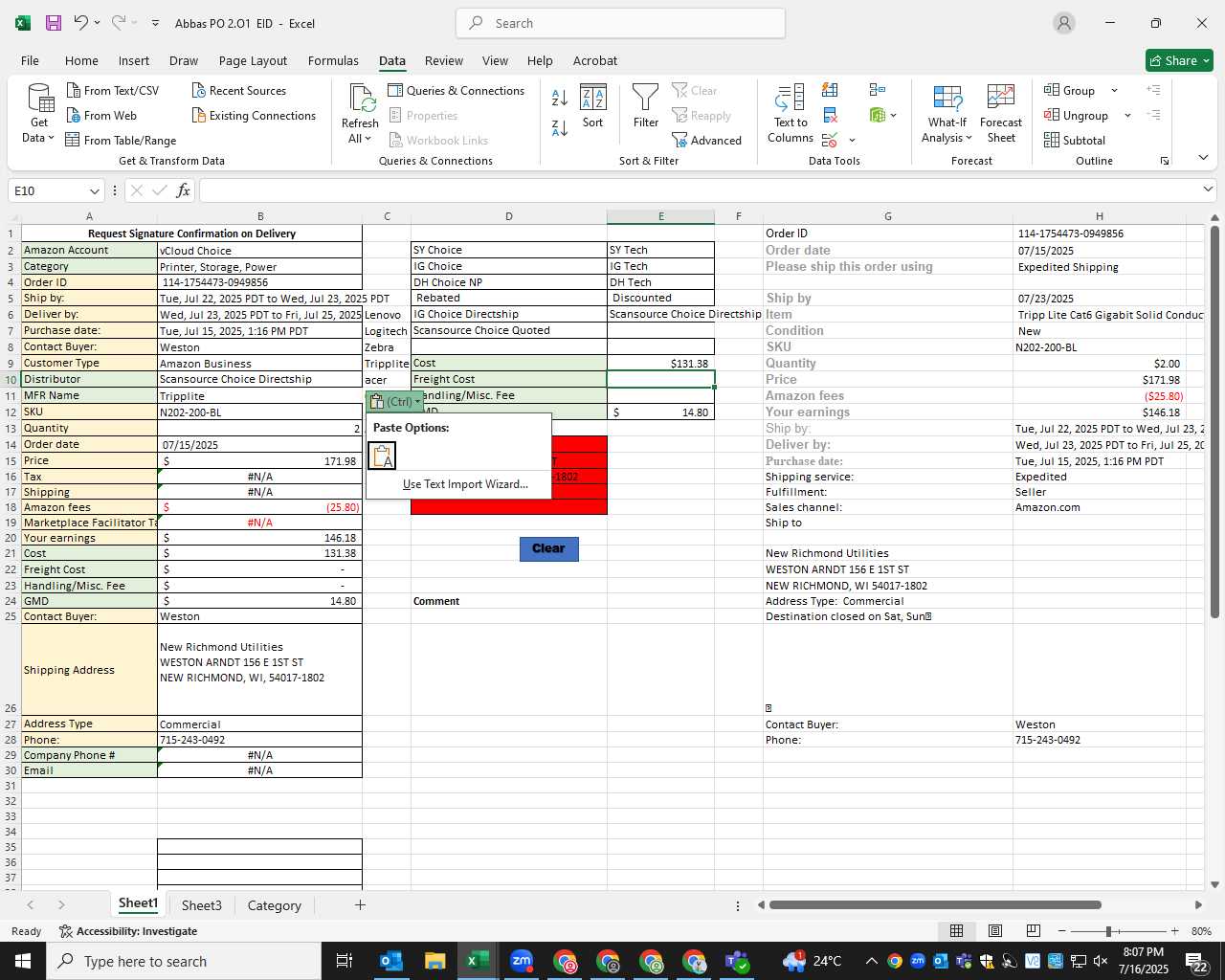1225x980 pixels.
Task: Click Text to Columns icon
Action: (x=791, y=114)
